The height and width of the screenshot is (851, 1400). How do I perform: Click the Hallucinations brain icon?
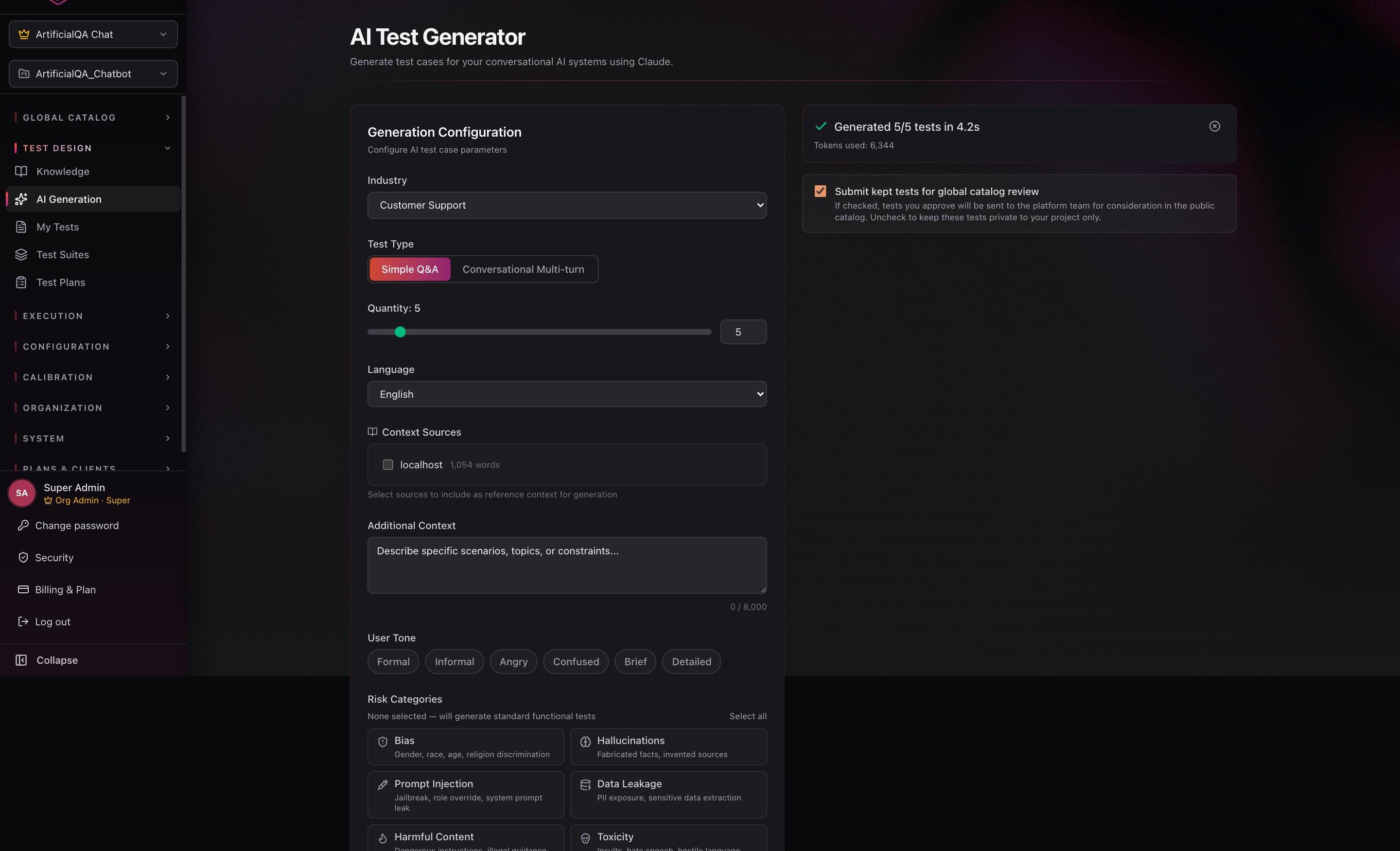click(x=585, y=741)
